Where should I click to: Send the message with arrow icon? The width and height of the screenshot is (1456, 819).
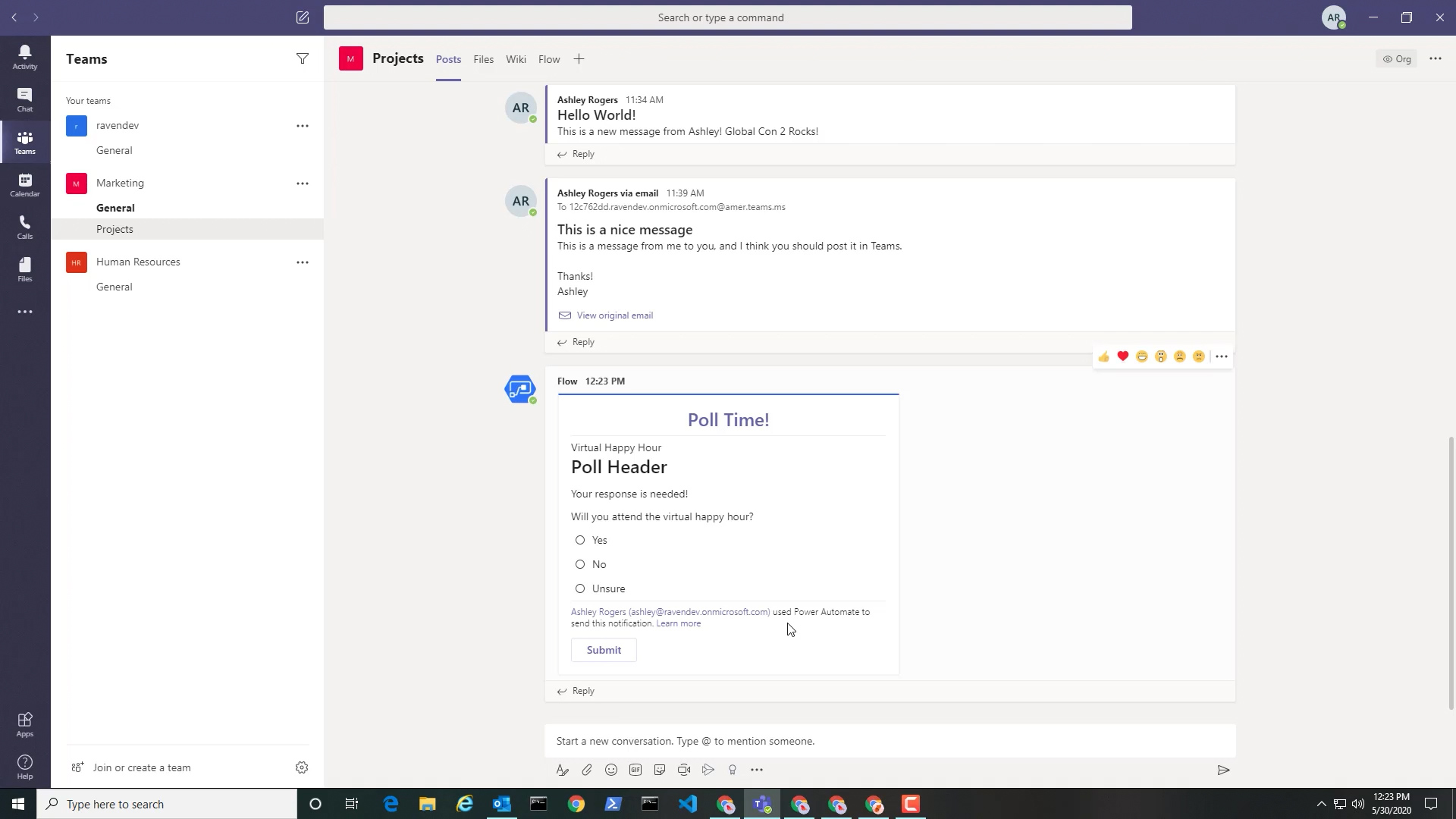(1223, 770)
